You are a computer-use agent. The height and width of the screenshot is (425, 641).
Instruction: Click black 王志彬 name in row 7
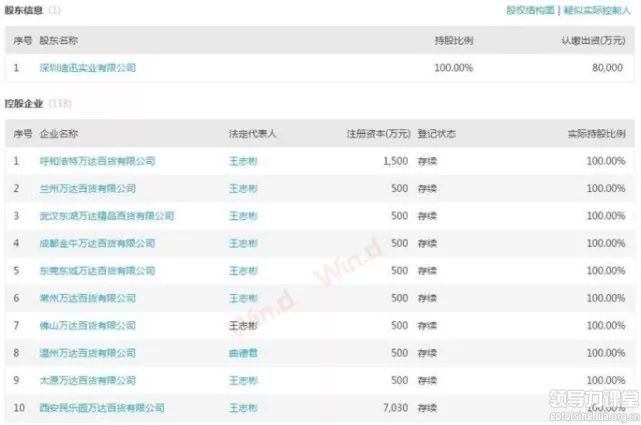[x=243, y=325]
